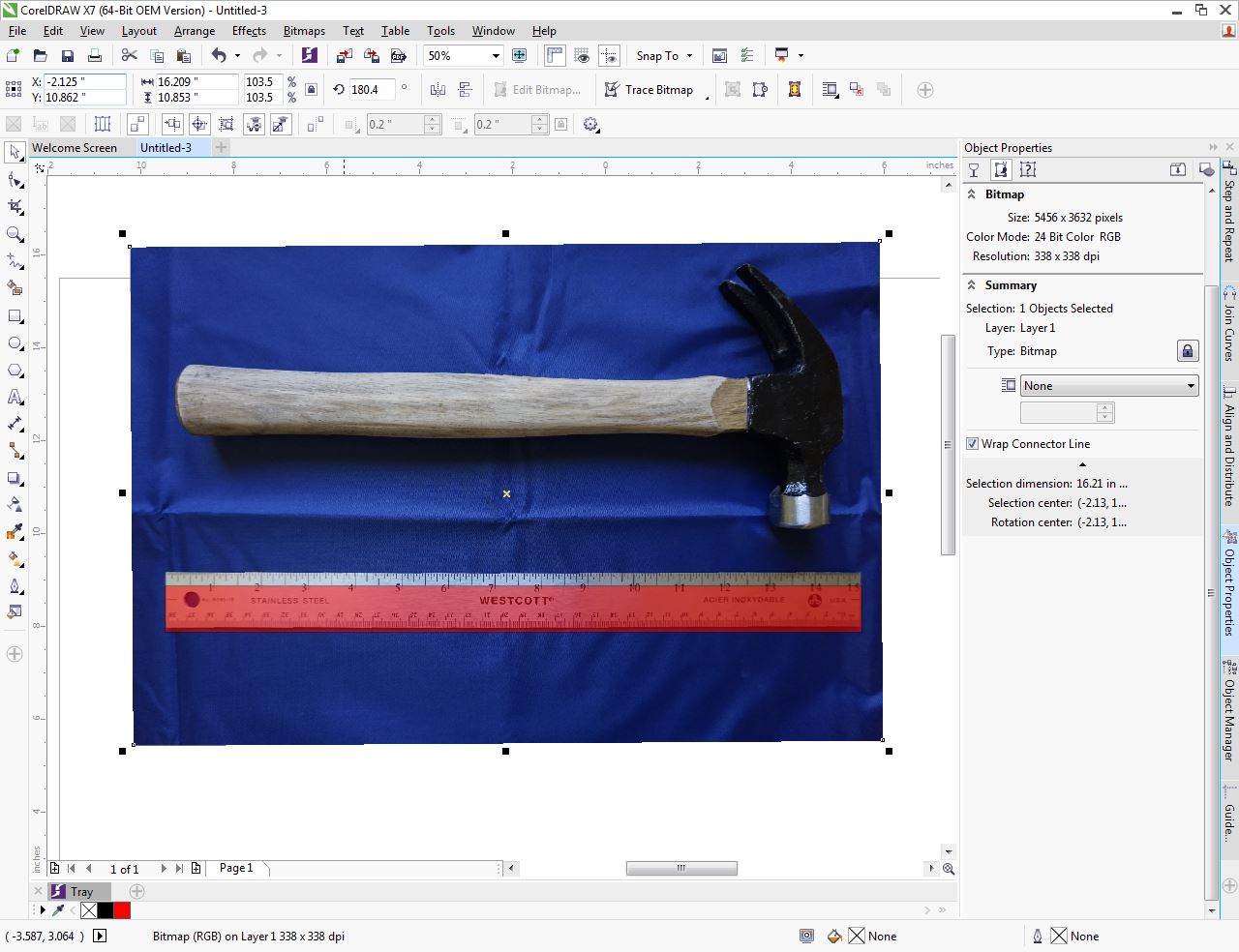Open the File menu
Screen dimensions: 1239x952
[17, 31]
